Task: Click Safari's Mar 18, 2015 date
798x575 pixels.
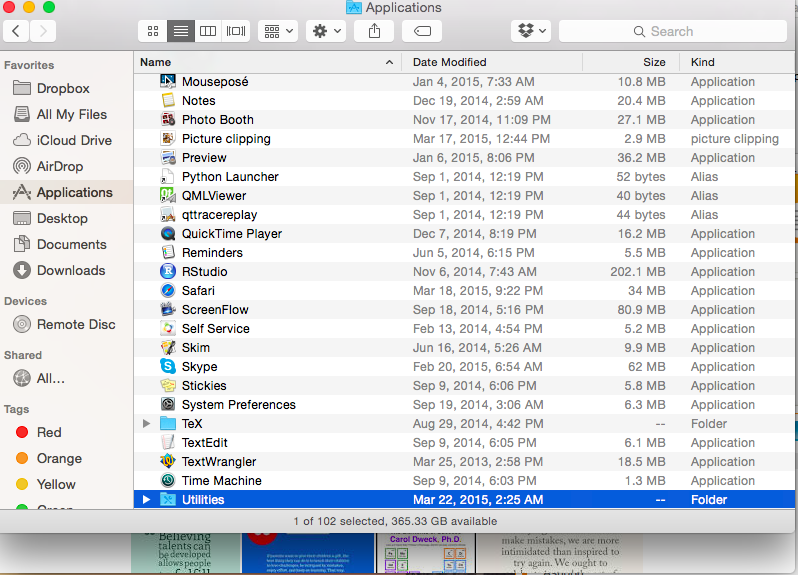Action: (x=478, y=291)
